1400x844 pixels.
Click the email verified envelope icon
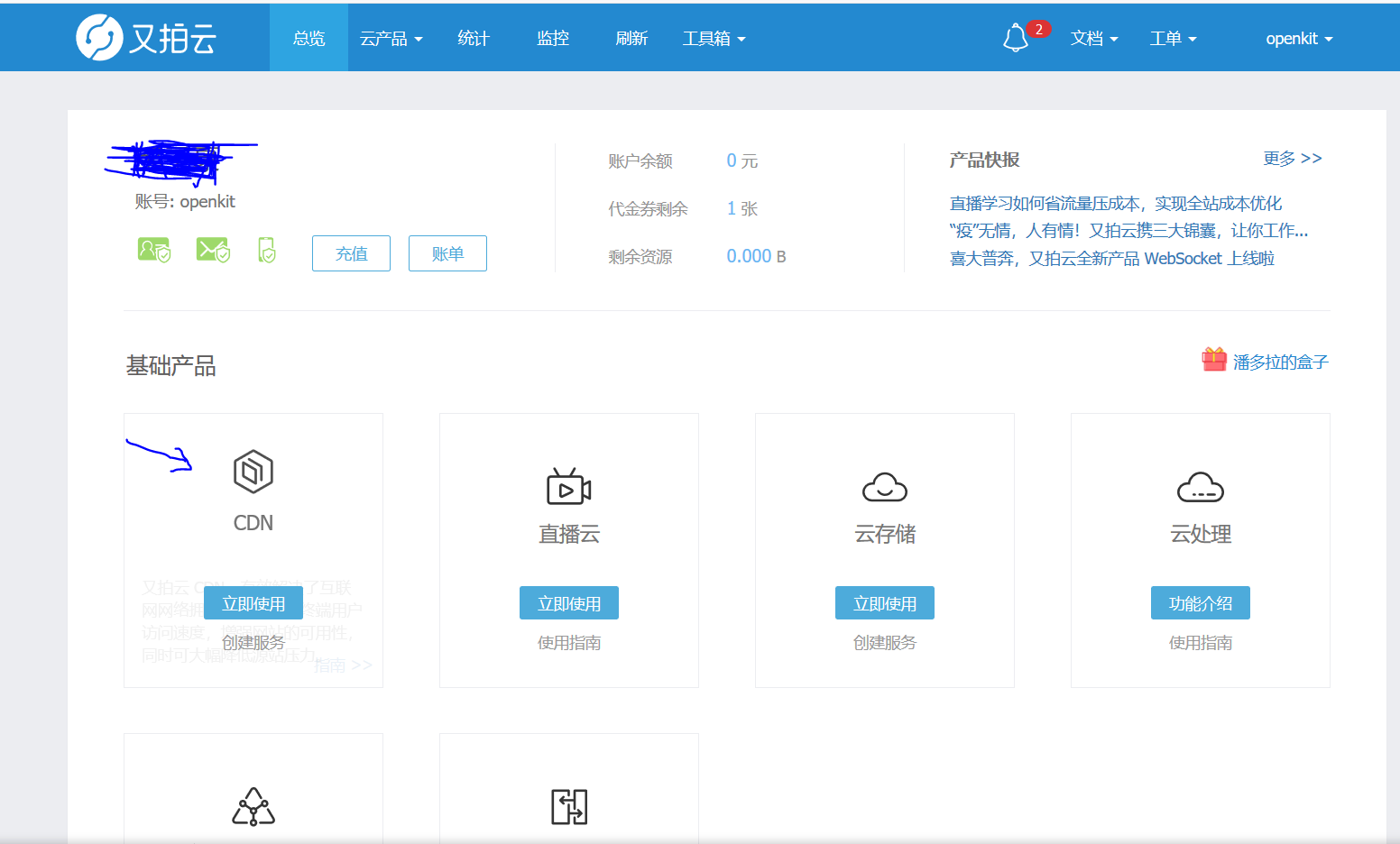[213, 250]
